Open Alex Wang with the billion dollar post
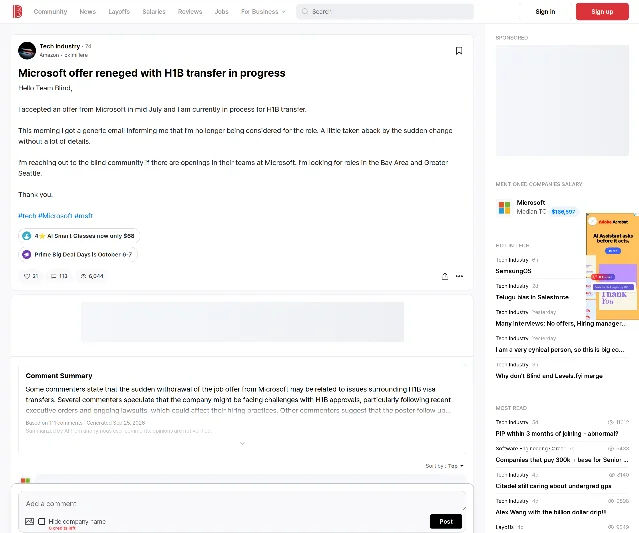Viewport: 639px width, 533px height. (551, 512)
